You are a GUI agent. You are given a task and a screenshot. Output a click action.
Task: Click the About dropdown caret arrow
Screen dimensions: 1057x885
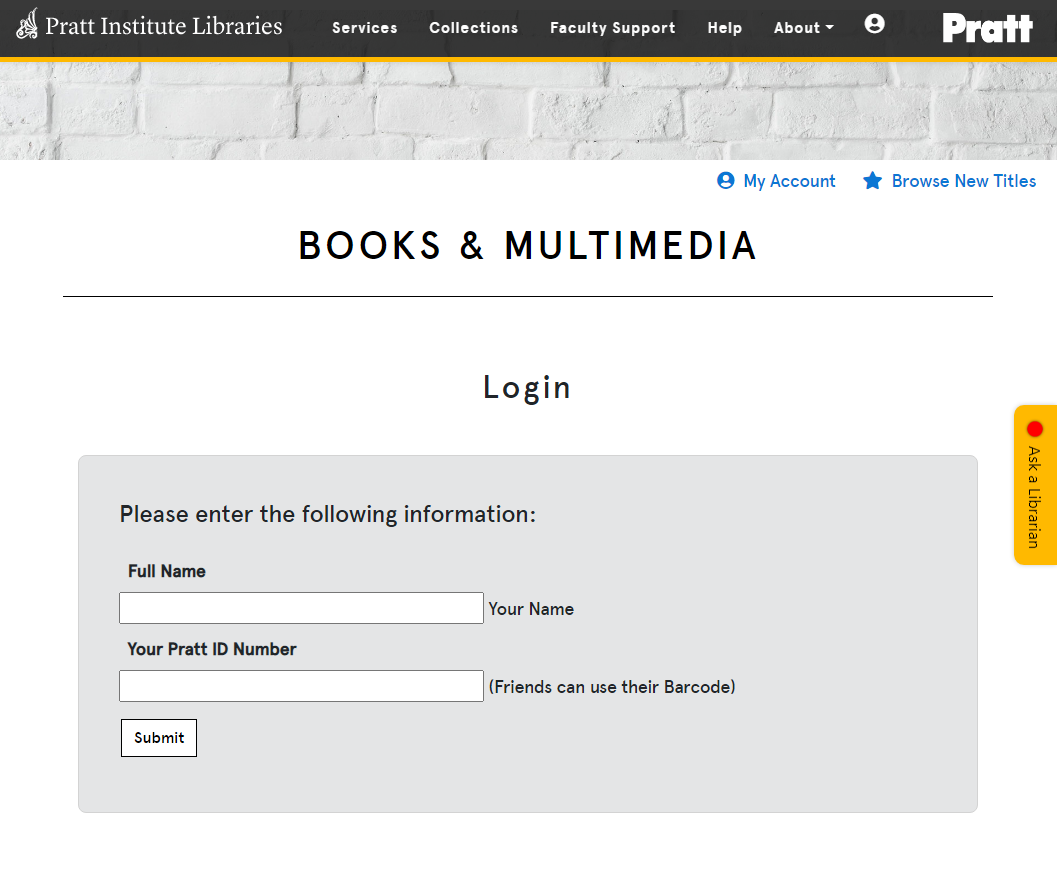[x=830, y=28]
